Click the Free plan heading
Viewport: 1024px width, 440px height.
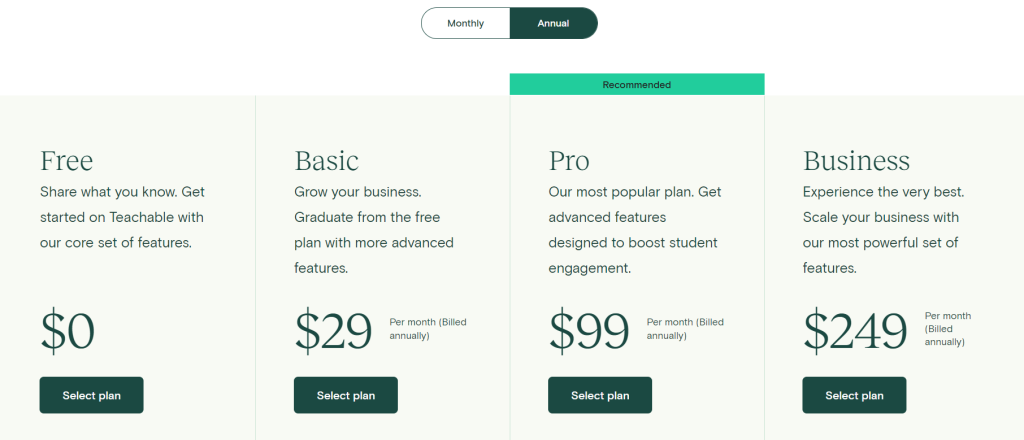pyautogui.click(x=67, y=161)
